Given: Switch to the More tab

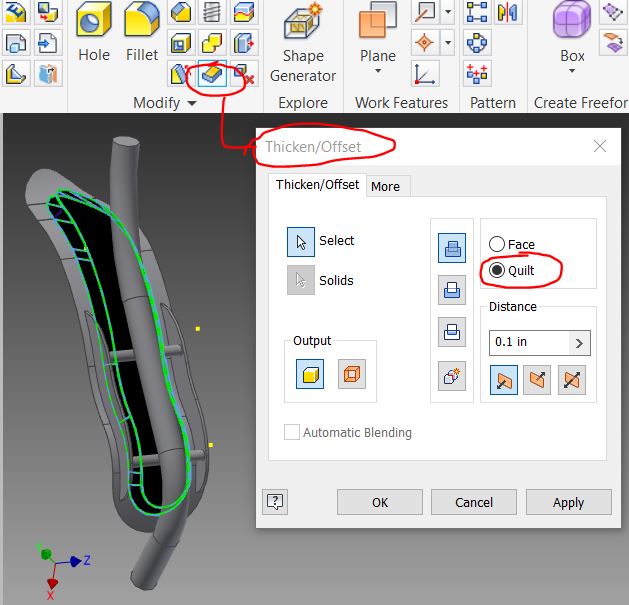Looking at the screenshot, I should (386, 186).
